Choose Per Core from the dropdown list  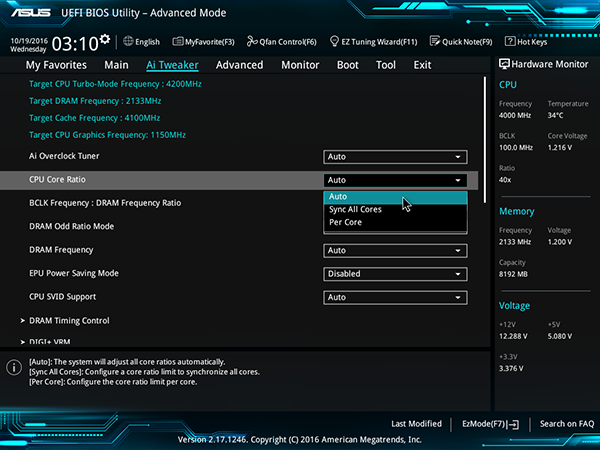(x=346, y=222)
